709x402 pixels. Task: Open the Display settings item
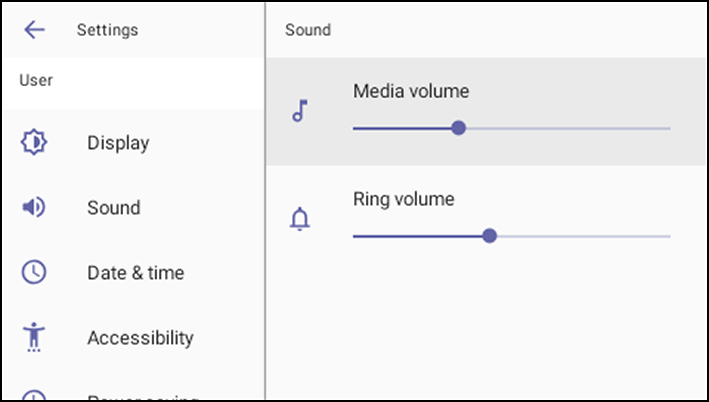[133, 142]
